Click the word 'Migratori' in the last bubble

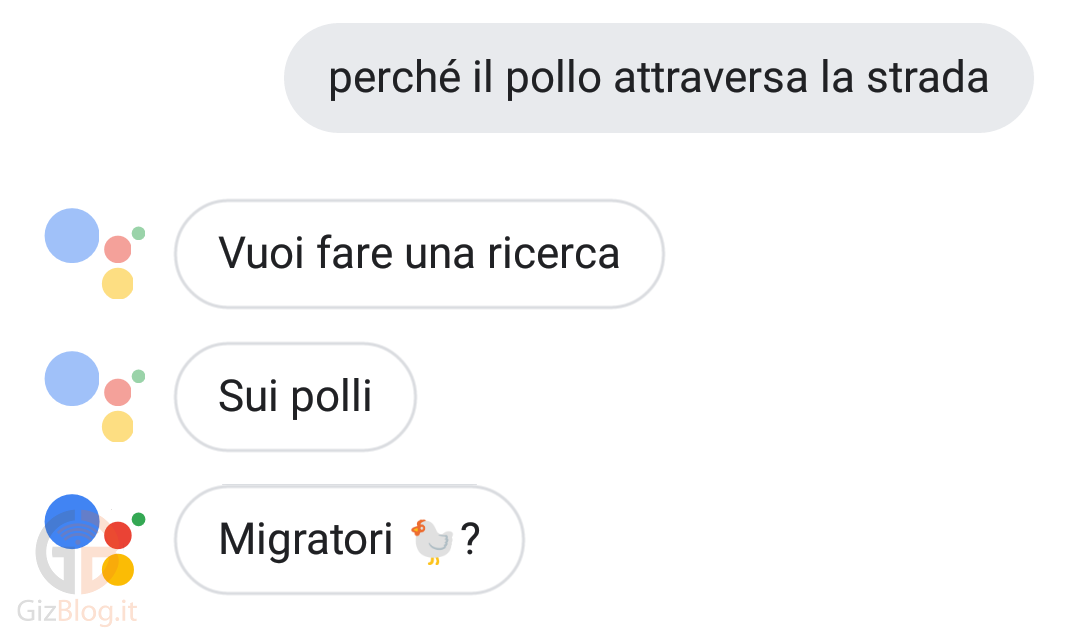(306, 540)
